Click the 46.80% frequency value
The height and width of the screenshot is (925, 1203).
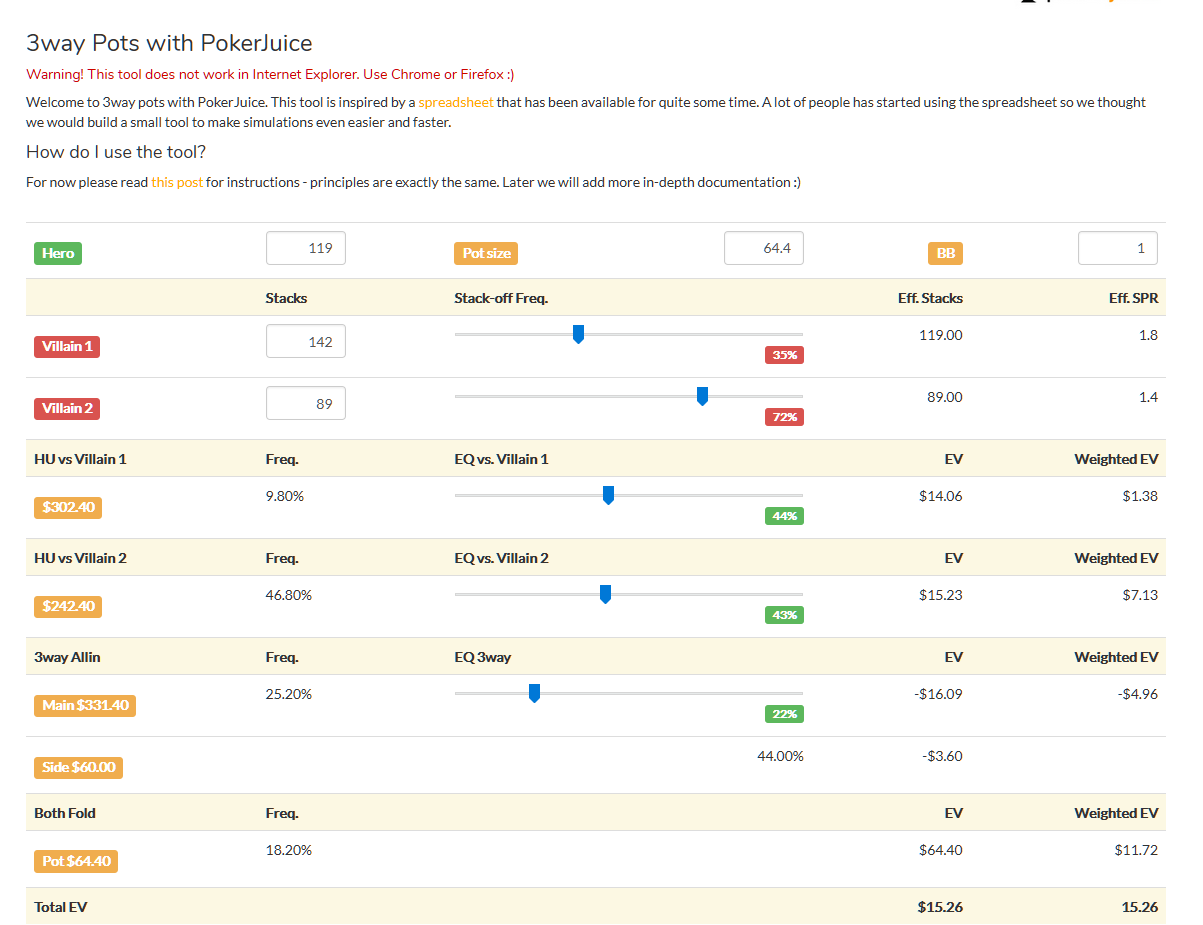289,594
